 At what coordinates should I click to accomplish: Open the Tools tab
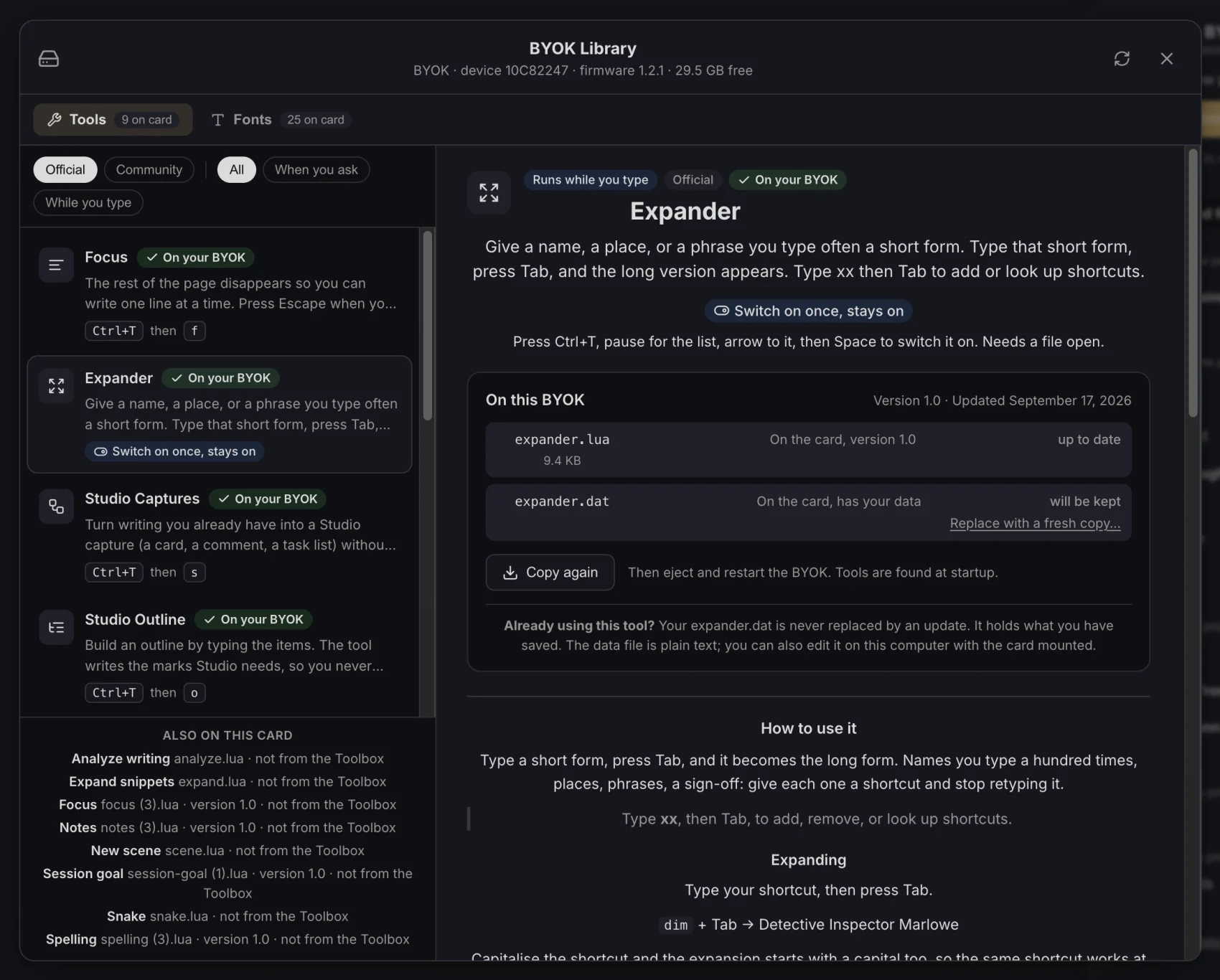pos(113,120)
